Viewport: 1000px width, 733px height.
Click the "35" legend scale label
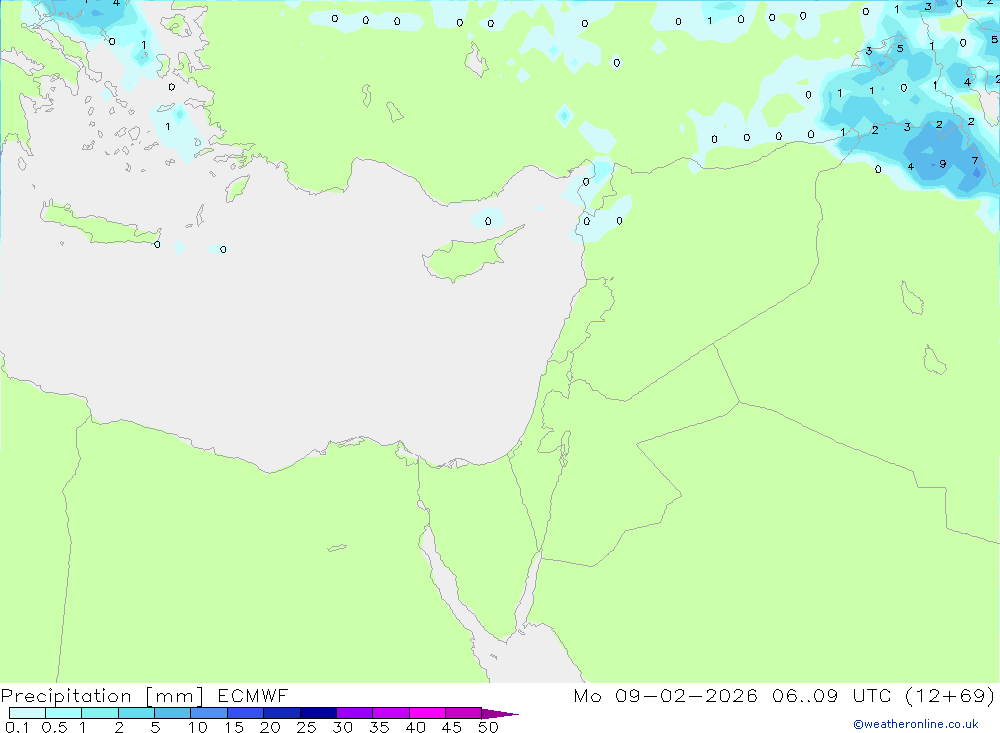point(379,727)
